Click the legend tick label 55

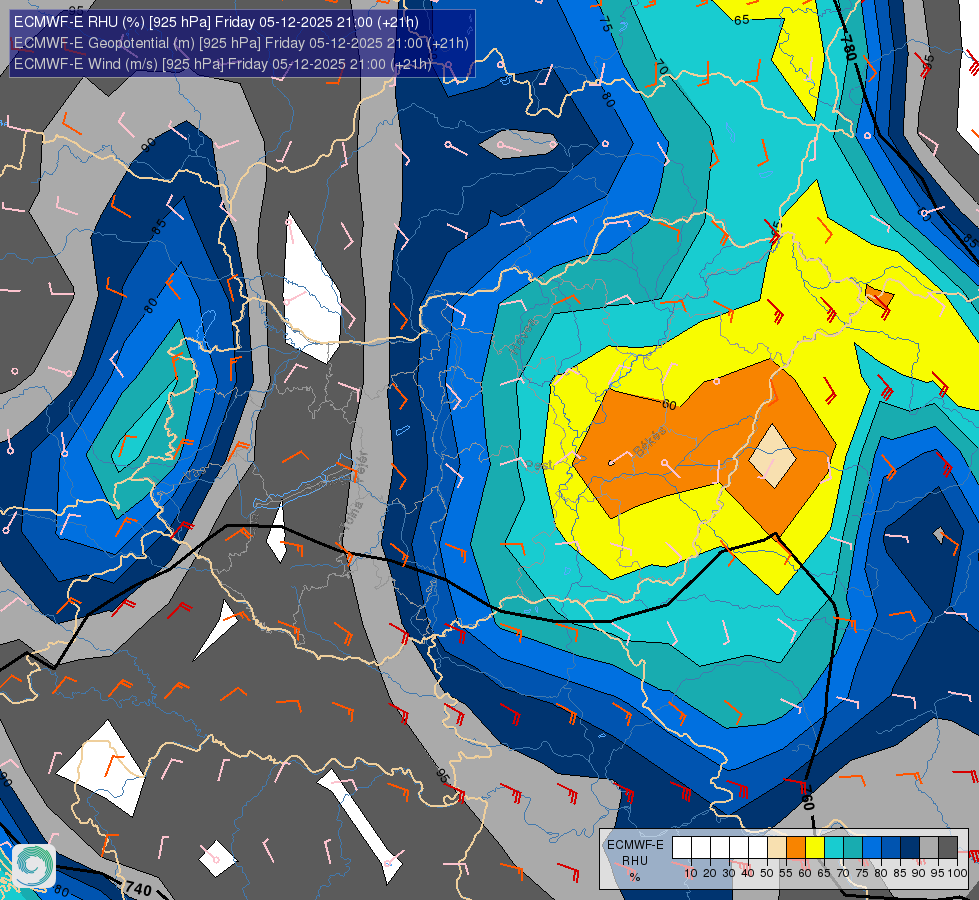pyautogui.click(x=786, y=873)
